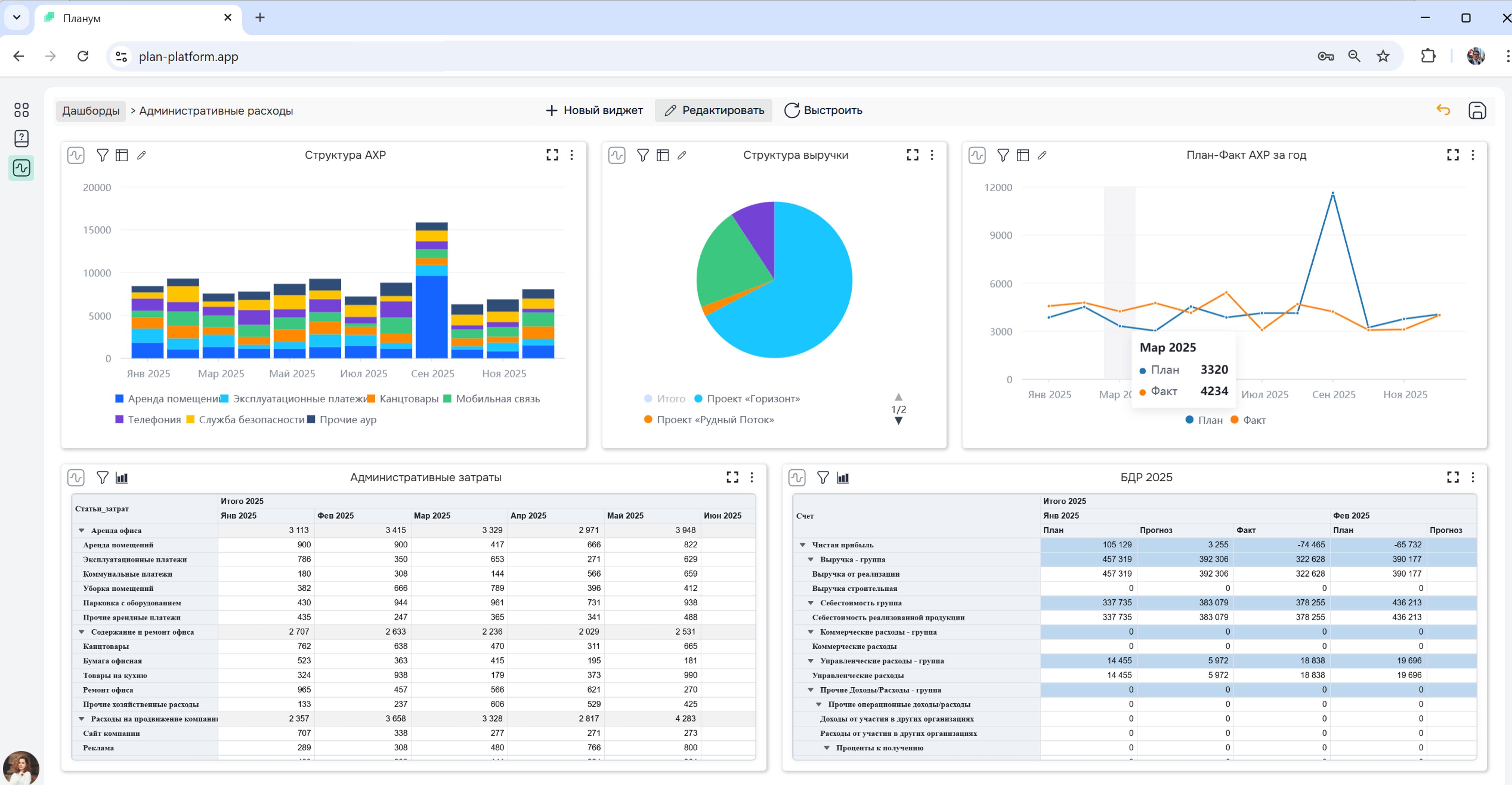Viewport: 1512px width, 785px height.
Task: Click the Выстроить button
Action: click(823, 110)
